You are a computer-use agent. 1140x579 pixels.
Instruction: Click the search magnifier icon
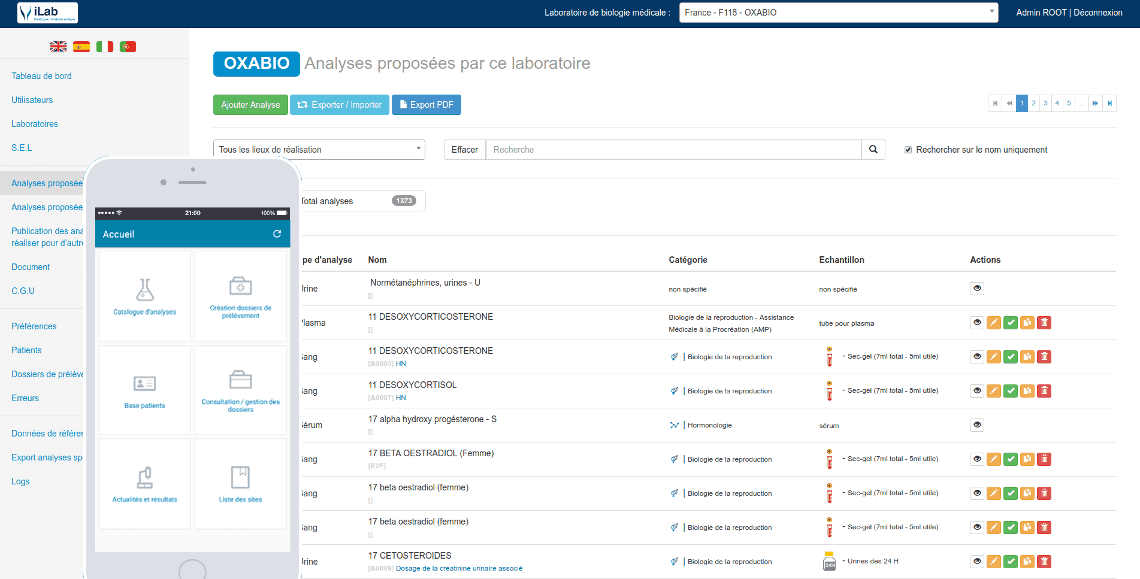pos(873,150)
